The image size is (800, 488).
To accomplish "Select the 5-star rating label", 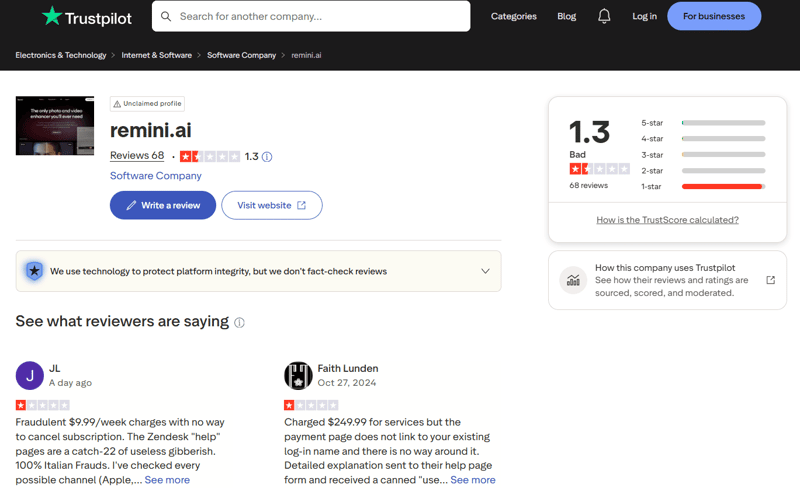I will point(652,123).
